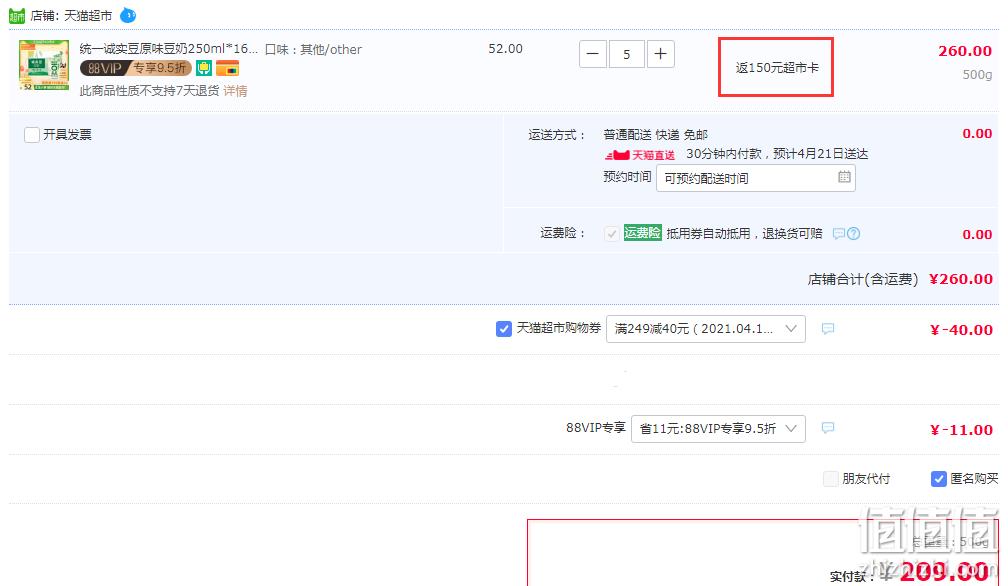Click the 此商品性质不支持7天退货 notice text
The image size is (1008, 586).
point(149,91)
